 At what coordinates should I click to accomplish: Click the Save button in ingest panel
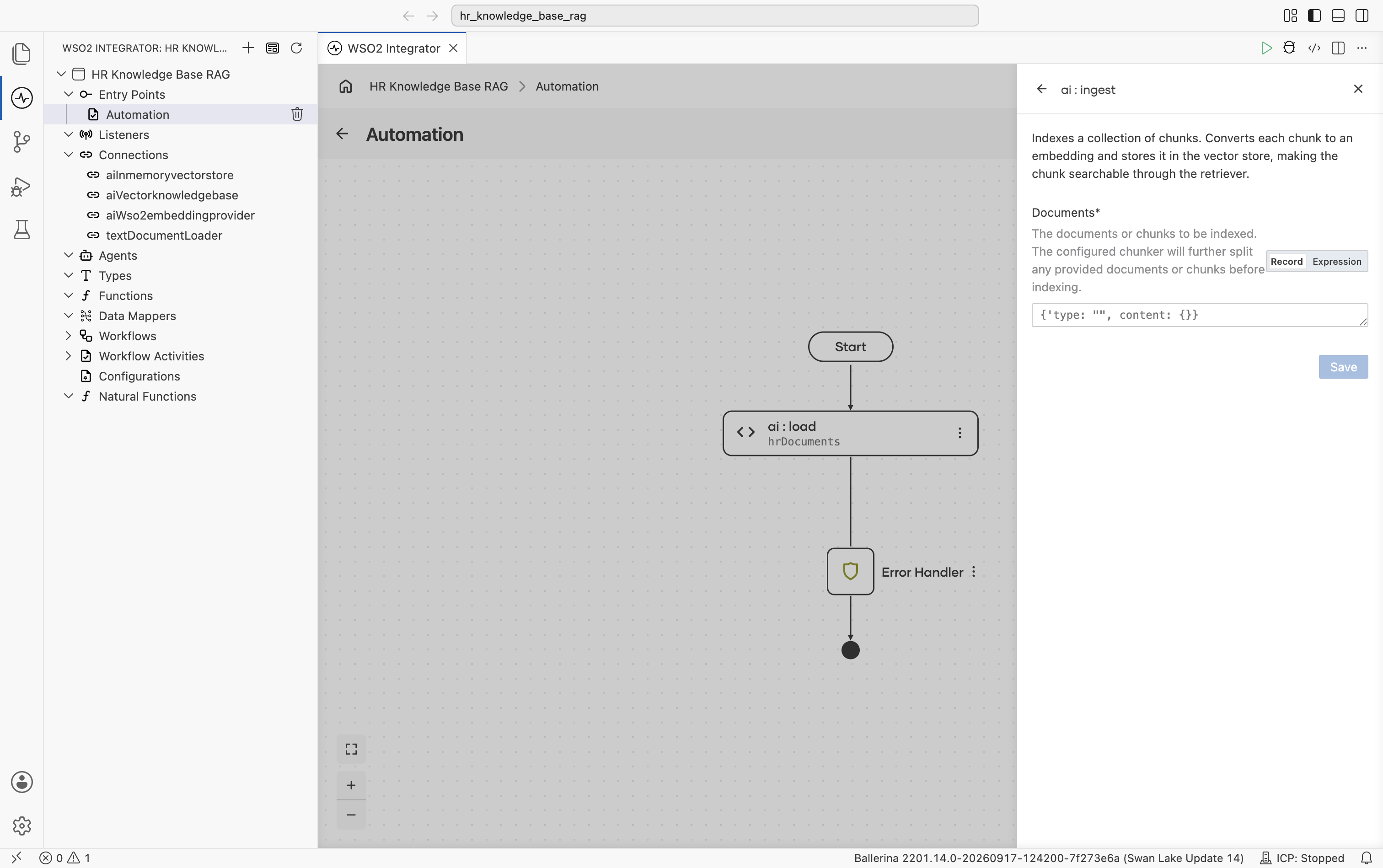1343,367
